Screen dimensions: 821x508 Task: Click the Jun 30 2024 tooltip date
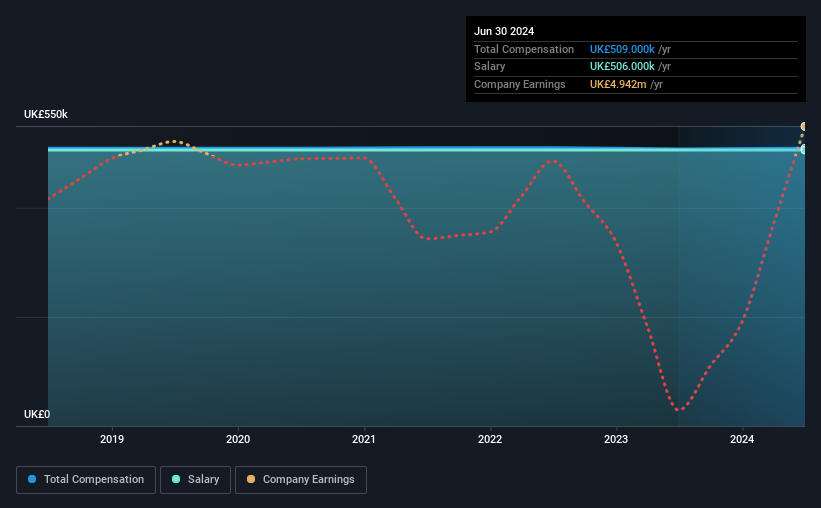(x=504, y=31)
